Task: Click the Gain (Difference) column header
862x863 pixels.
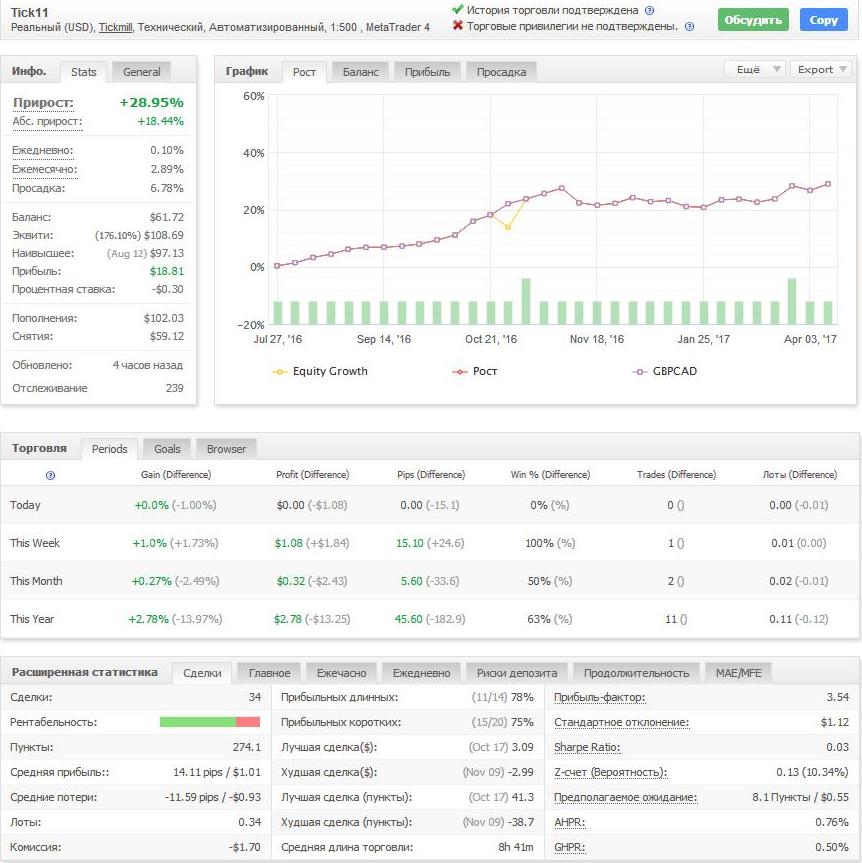Action: tap(176, 474)
